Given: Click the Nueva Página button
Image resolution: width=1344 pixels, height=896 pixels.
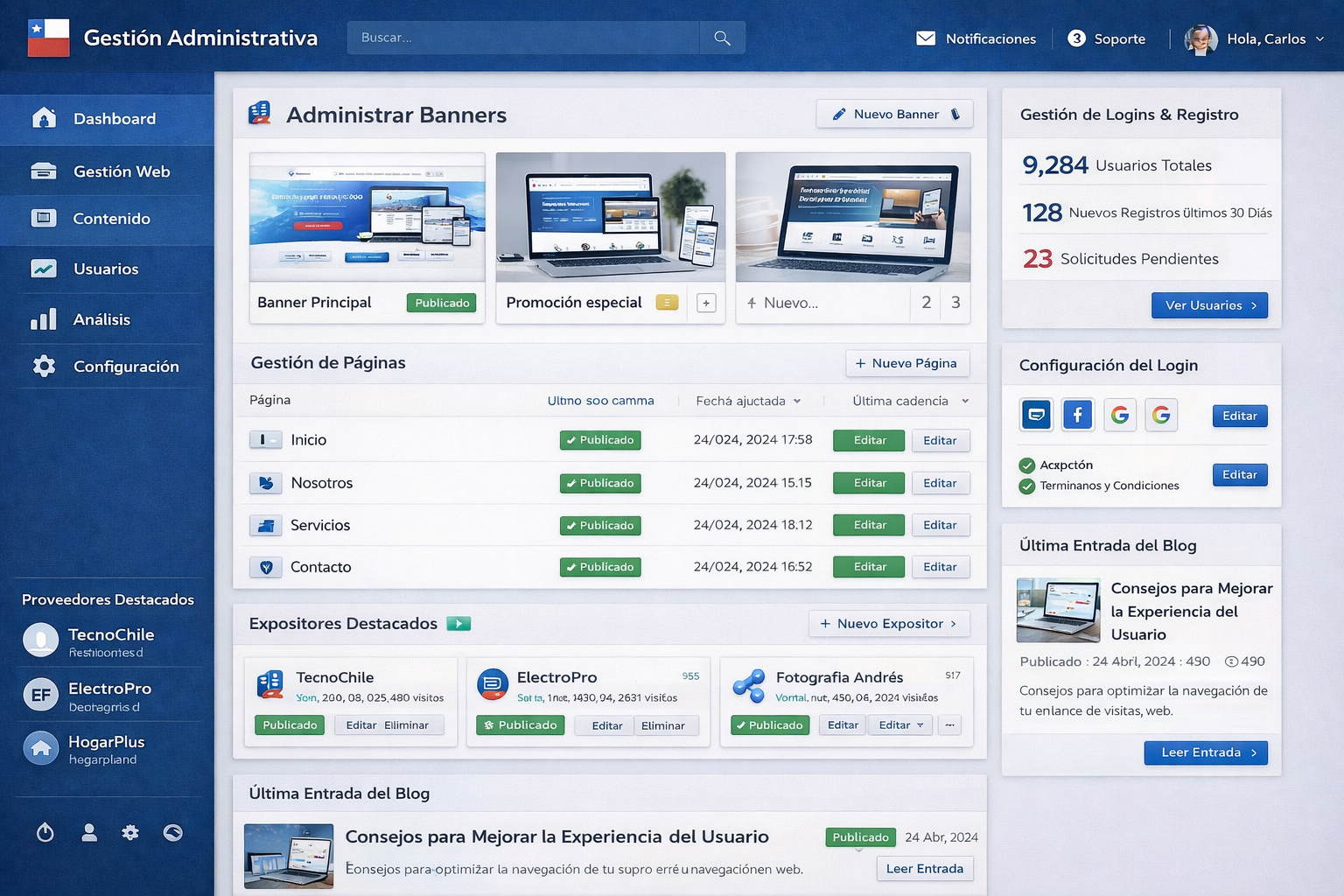Looking at the screenshot, I should pyautogui.click(x=907, y=363).
